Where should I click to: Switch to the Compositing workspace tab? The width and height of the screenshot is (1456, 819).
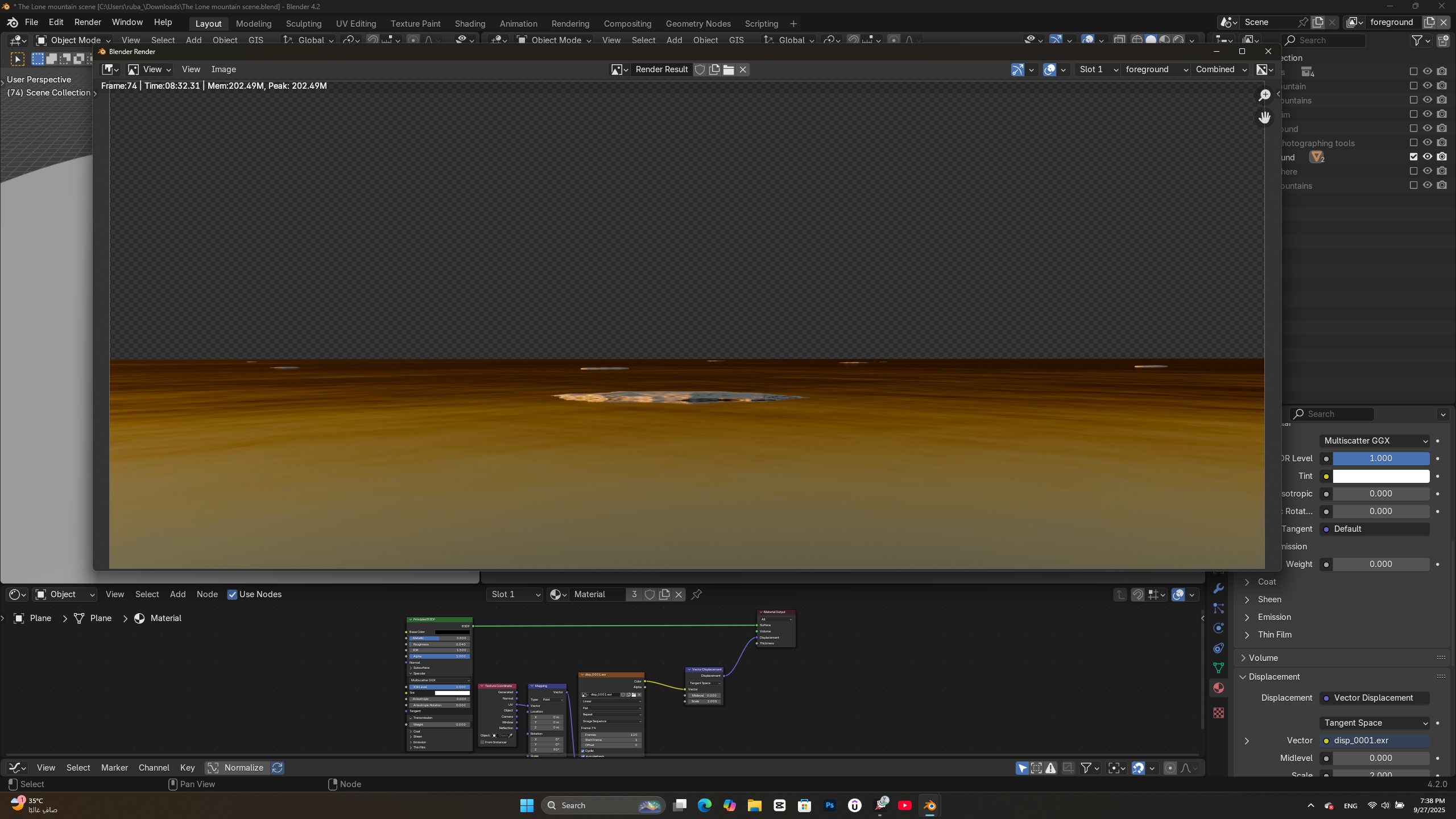click(x=627, y=24)
